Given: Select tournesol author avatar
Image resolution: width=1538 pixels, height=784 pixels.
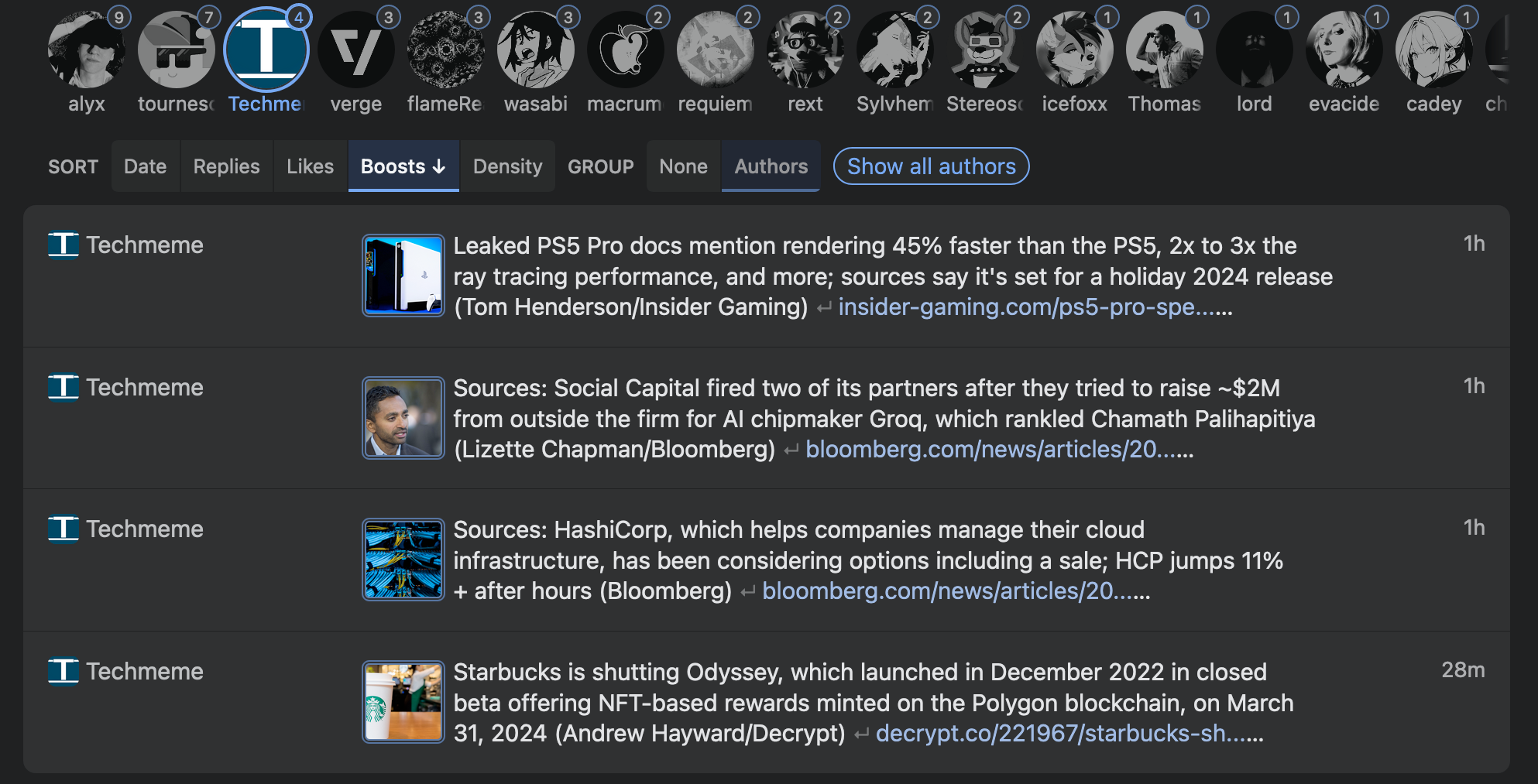Looking at the screenshot, I should coord(177,50).
